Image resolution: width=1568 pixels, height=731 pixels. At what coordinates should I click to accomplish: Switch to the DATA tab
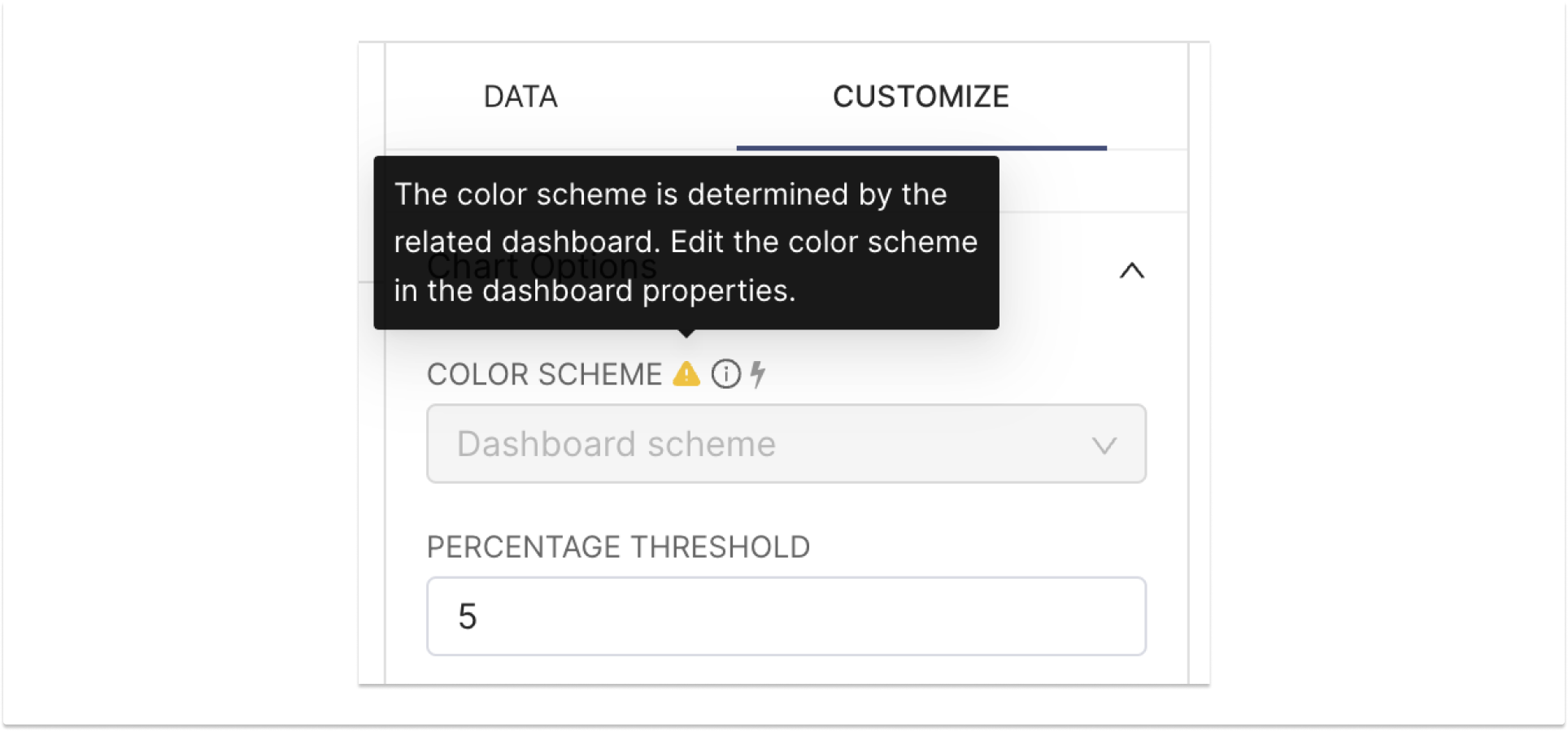coord(520,97)
